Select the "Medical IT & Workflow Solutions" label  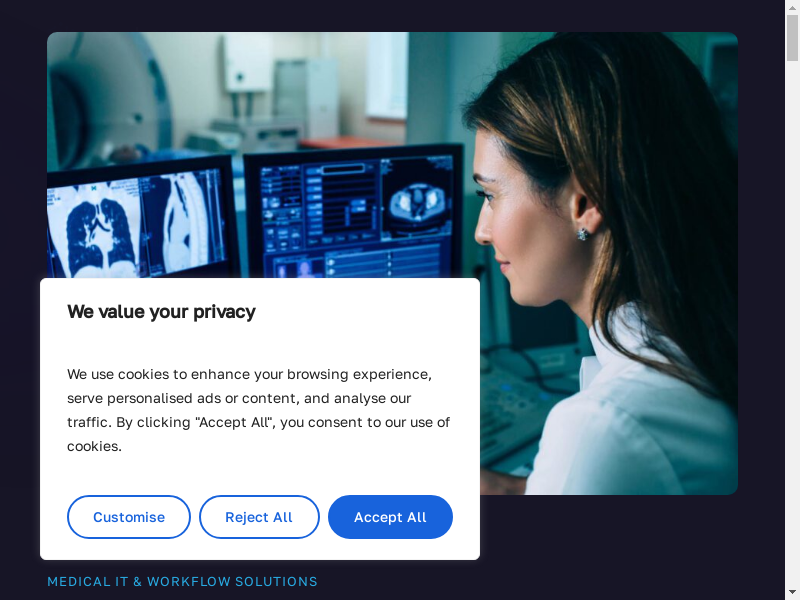182,582
